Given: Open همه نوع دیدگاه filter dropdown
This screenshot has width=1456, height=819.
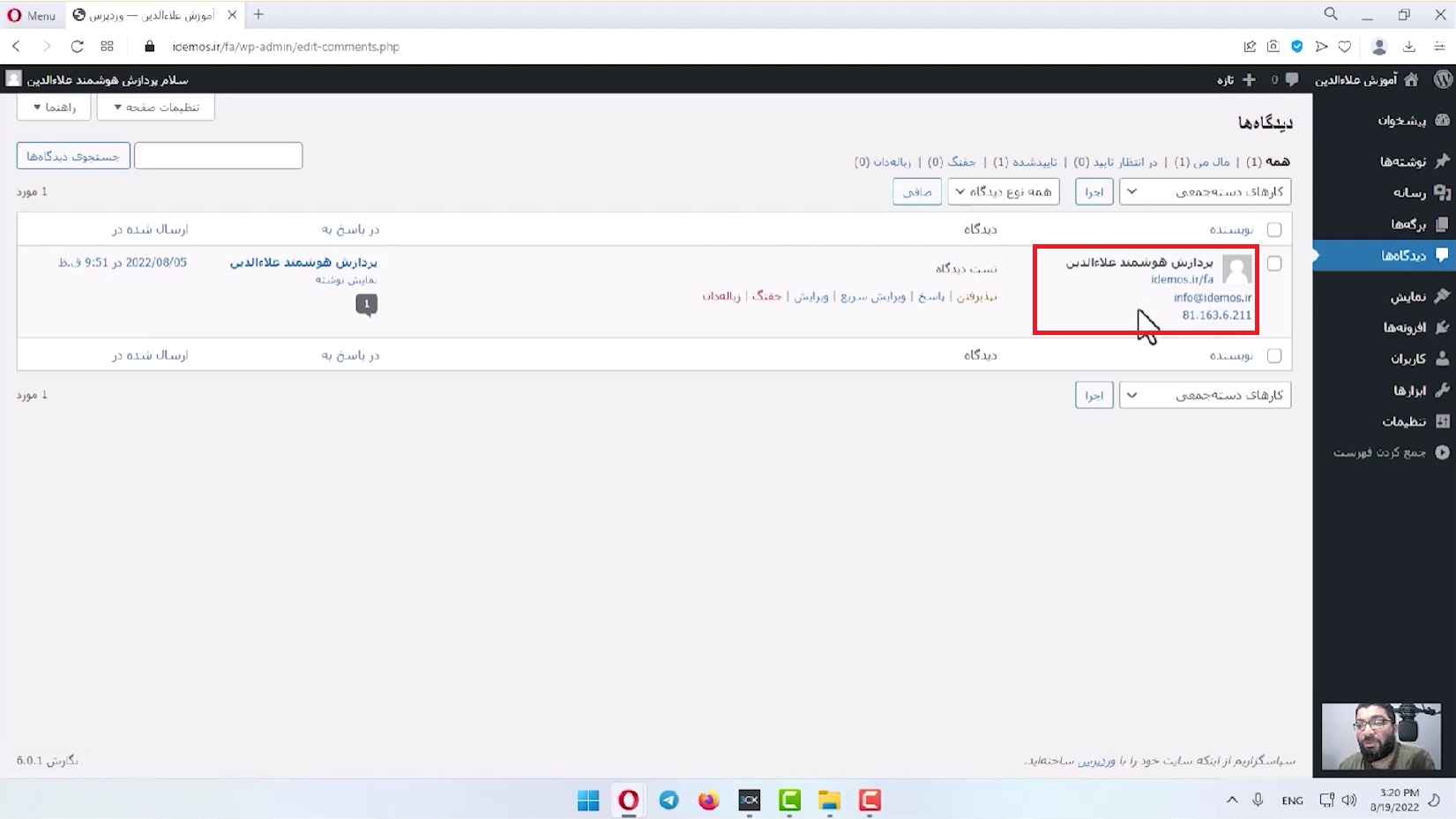Looking at the screenshot, I should [x=1004, y=191].
